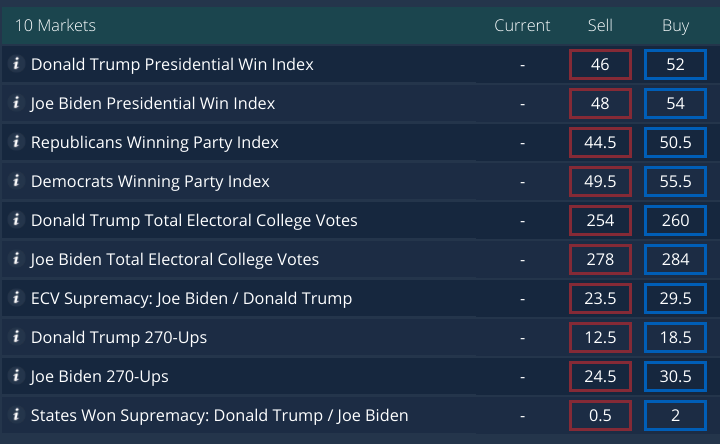Show info for Democrats Winning Party Index

coord(16,181)
